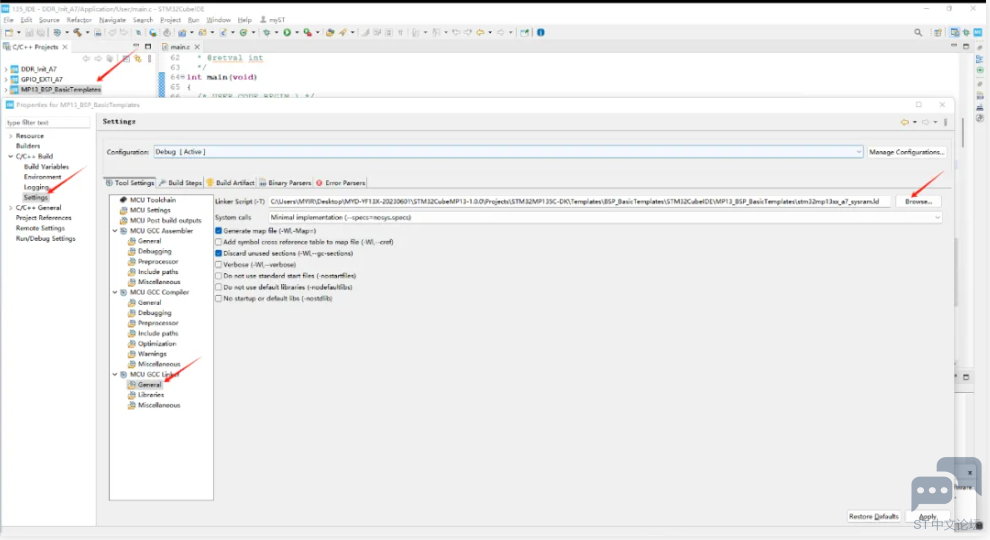Enable Add symbol cross reference table checkbox
The width and height of the screenshot is (990, 540).
point(218,242)
